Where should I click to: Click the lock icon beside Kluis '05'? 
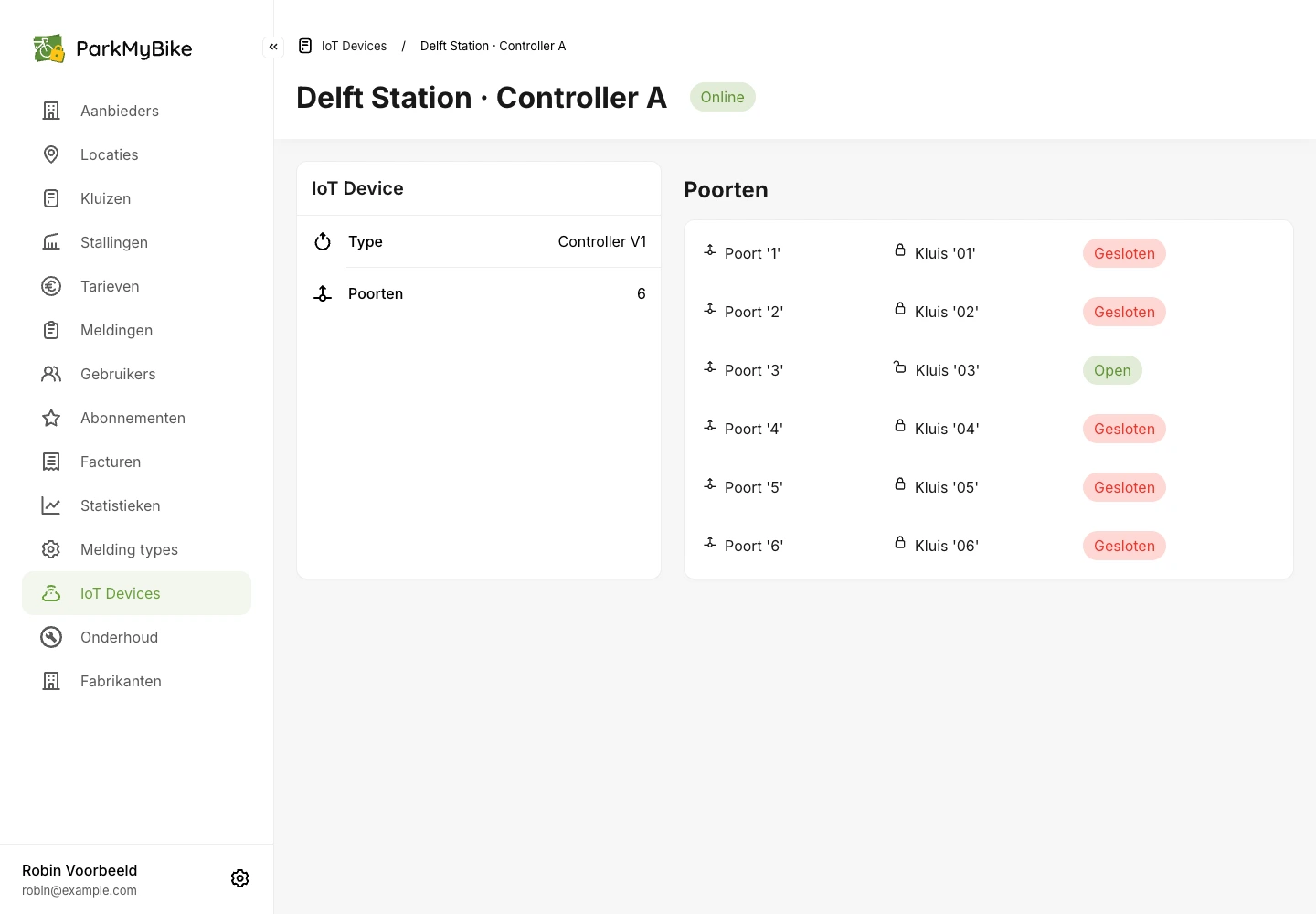[900, 484]
